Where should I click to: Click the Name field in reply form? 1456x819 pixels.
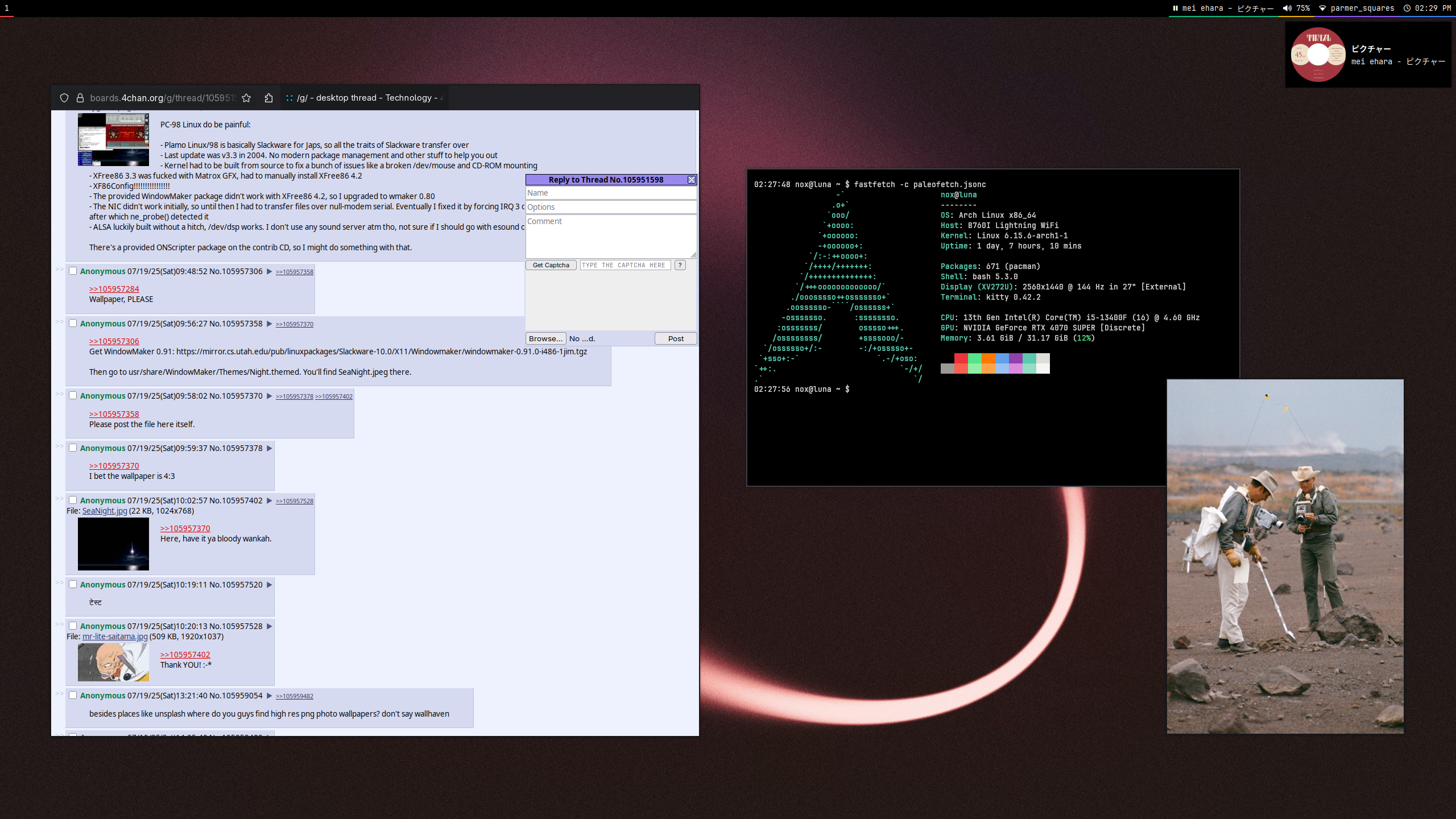(x=611, y=193)
